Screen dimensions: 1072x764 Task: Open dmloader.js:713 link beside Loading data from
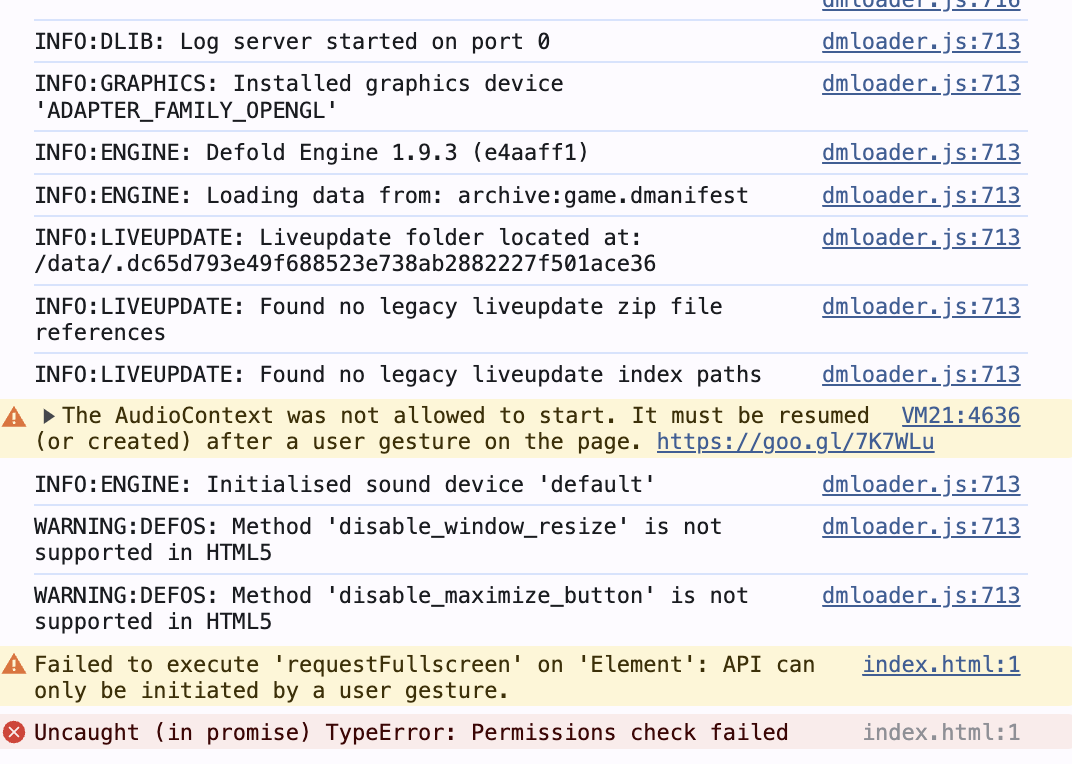921,196
